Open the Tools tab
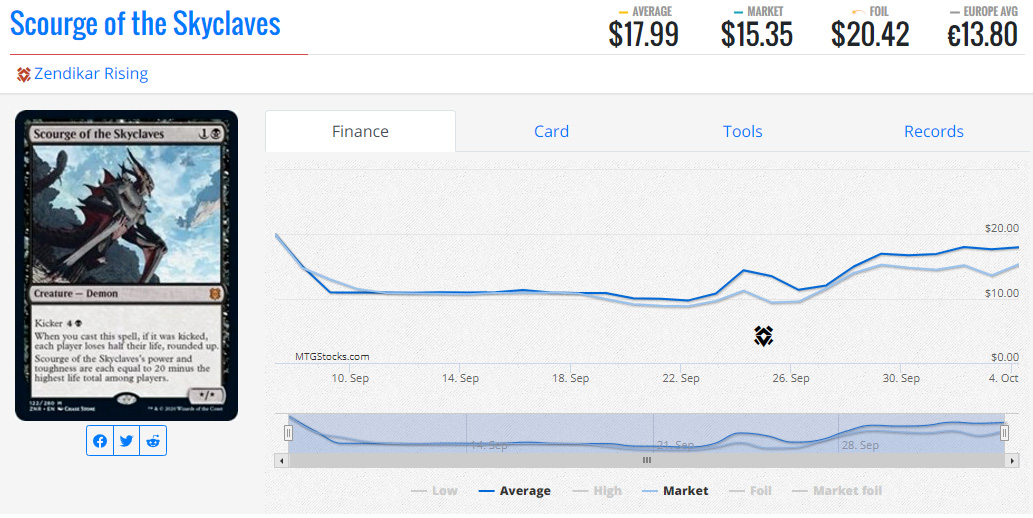Screen dimensions: 1033x518 tap(742, 131)
